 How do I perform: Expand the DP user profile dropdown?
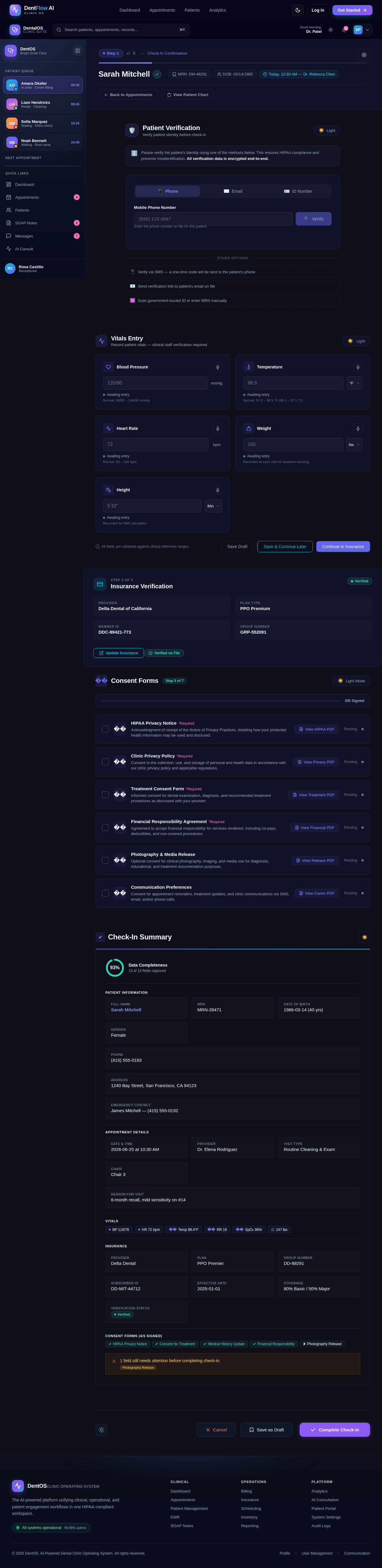pos(362,30)
